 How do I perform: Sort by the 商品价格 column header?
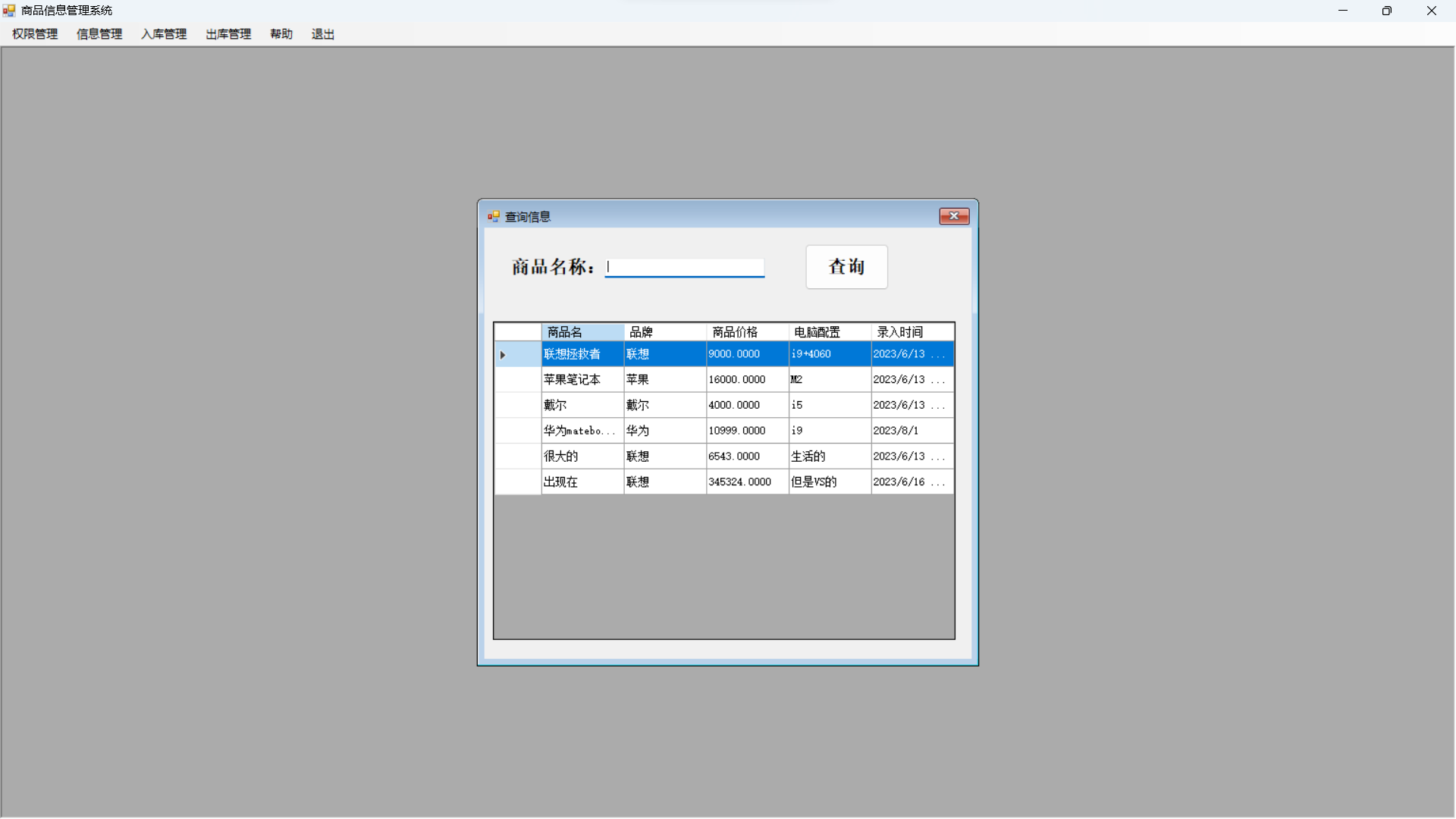click(748, 332)
